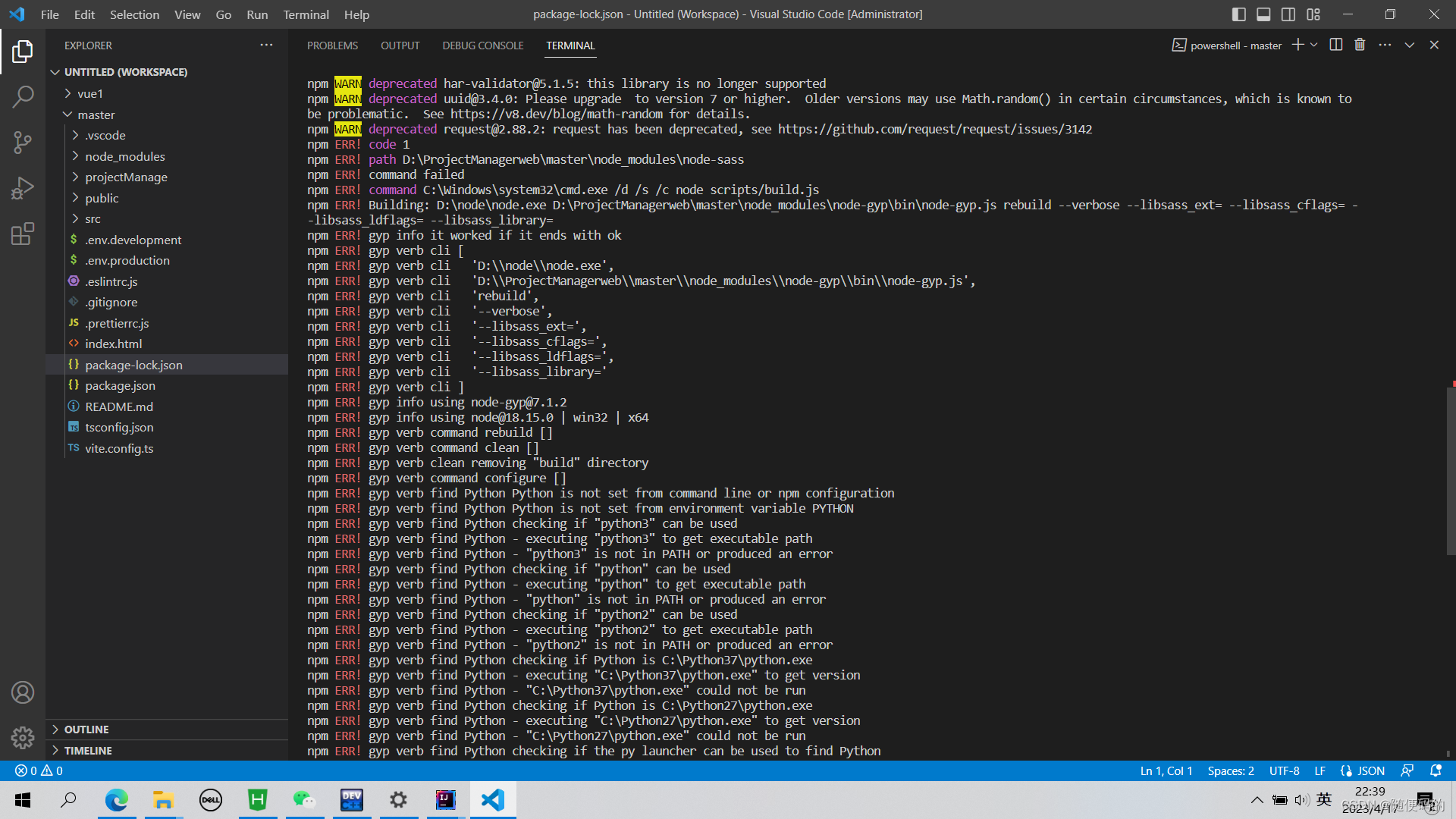Open the Customize Layout control

point(1313,14)
